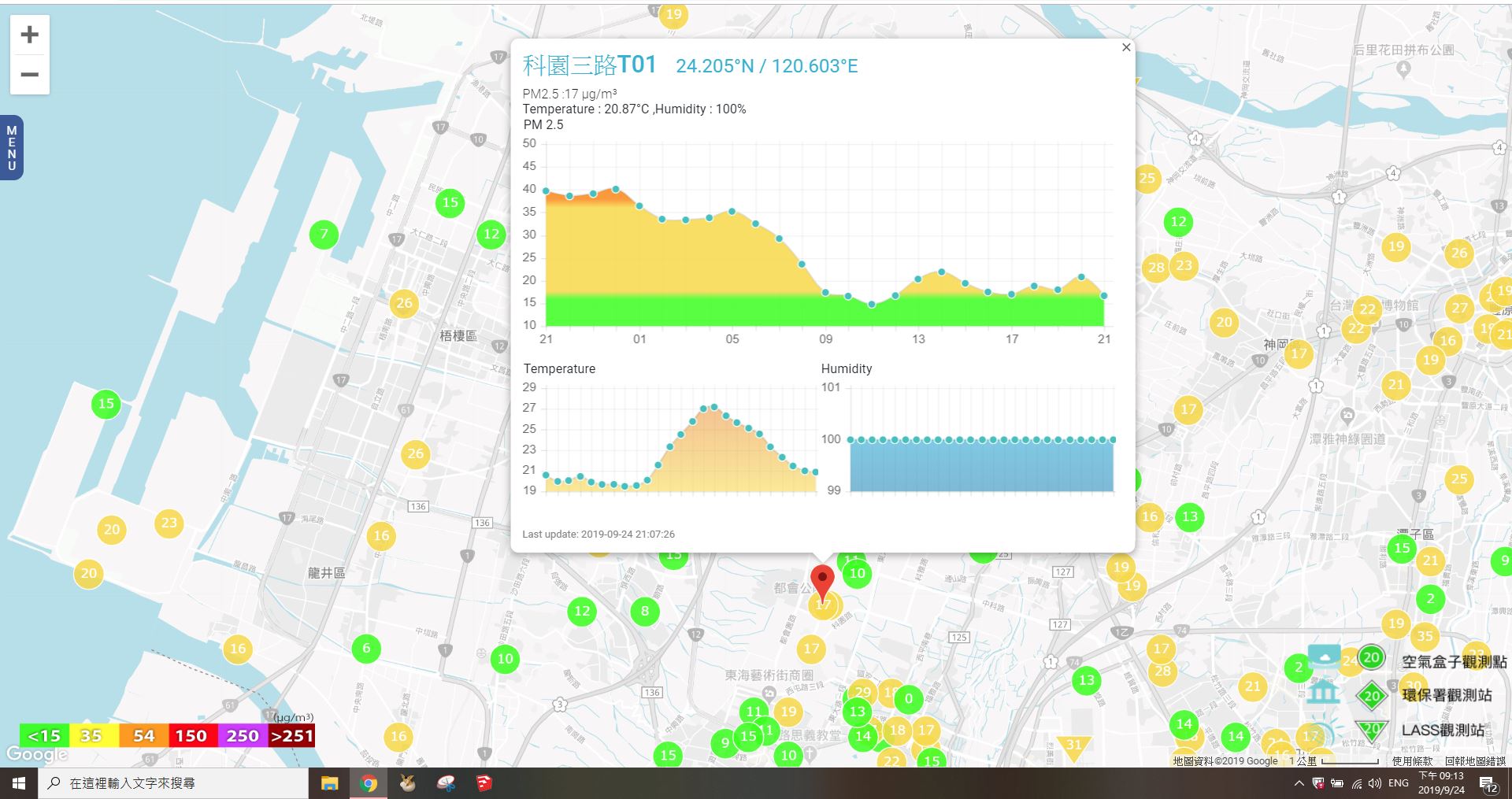This screenshot has height=799, width=1512.
Task: Select the yellow marker showing 35
Action: [x=1425, y=636]
